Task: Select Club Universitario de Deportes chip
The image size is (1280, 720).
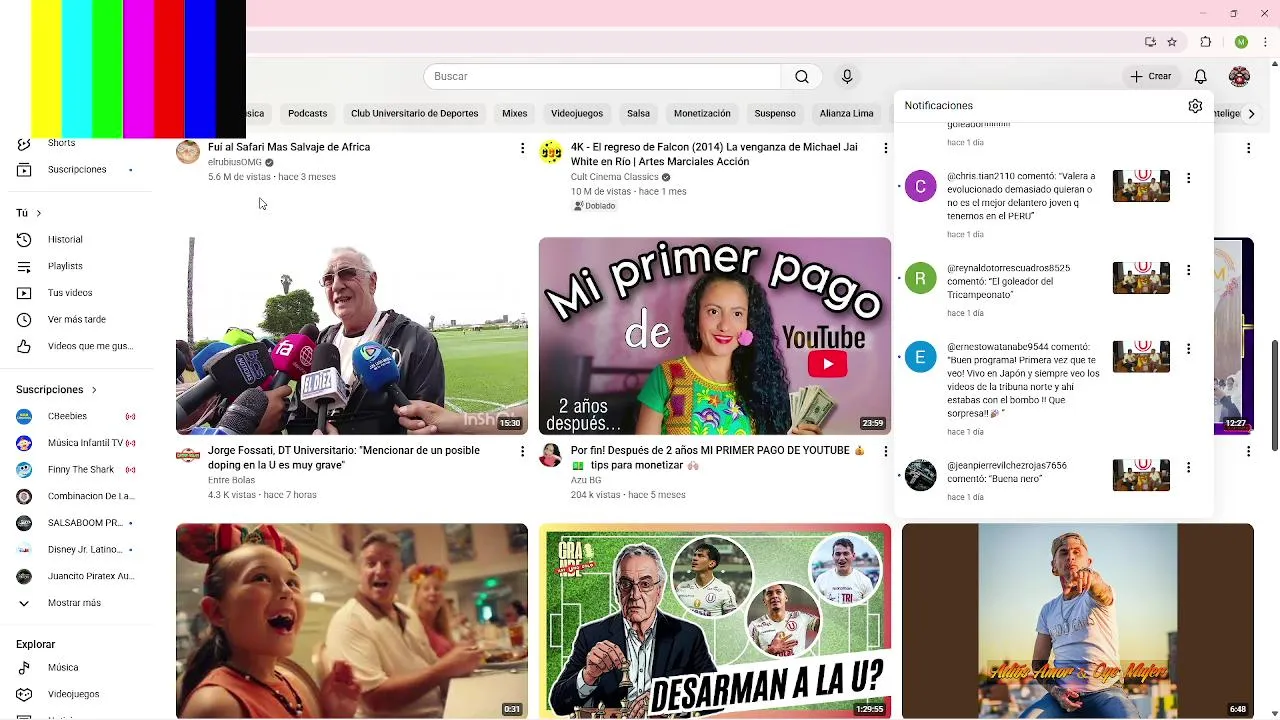Action: (414, 114)
